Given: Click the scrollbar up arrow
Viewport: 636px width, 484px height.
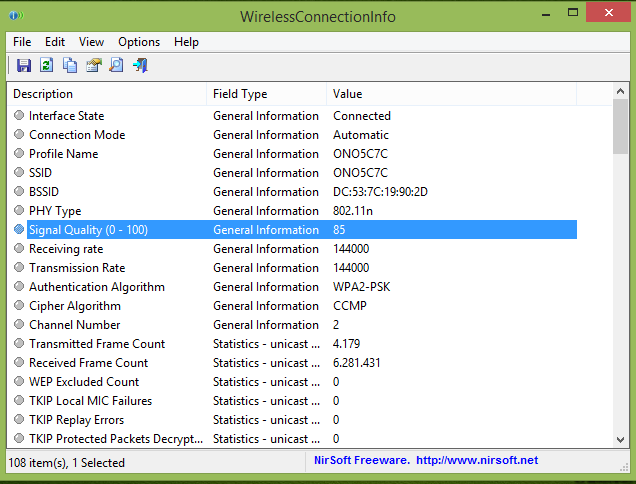Looking at the screenshot, I should click(620, 93).
